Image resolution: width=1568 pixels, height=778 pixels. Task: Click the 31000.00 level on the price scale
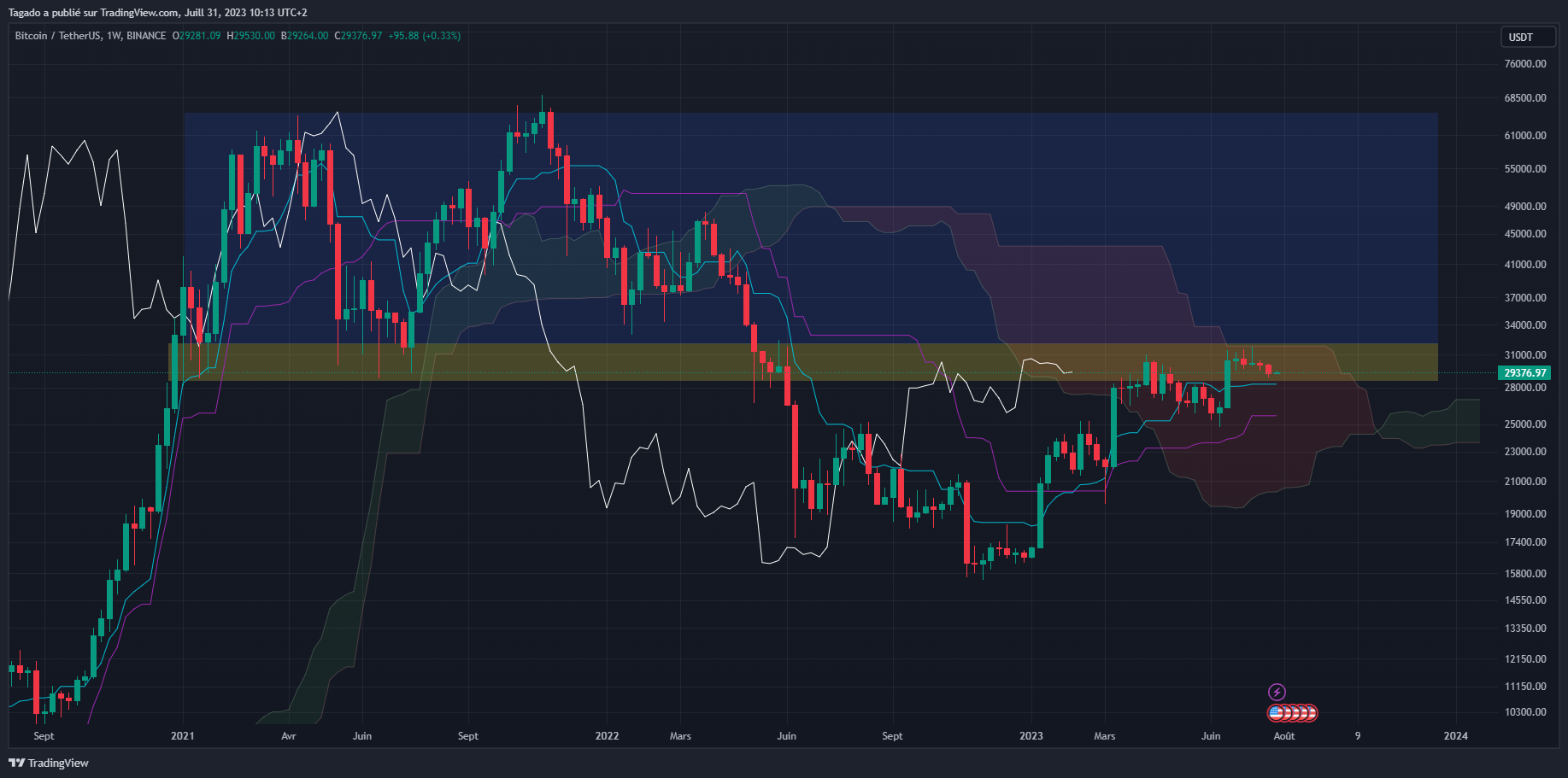(x=1526, y=354)
